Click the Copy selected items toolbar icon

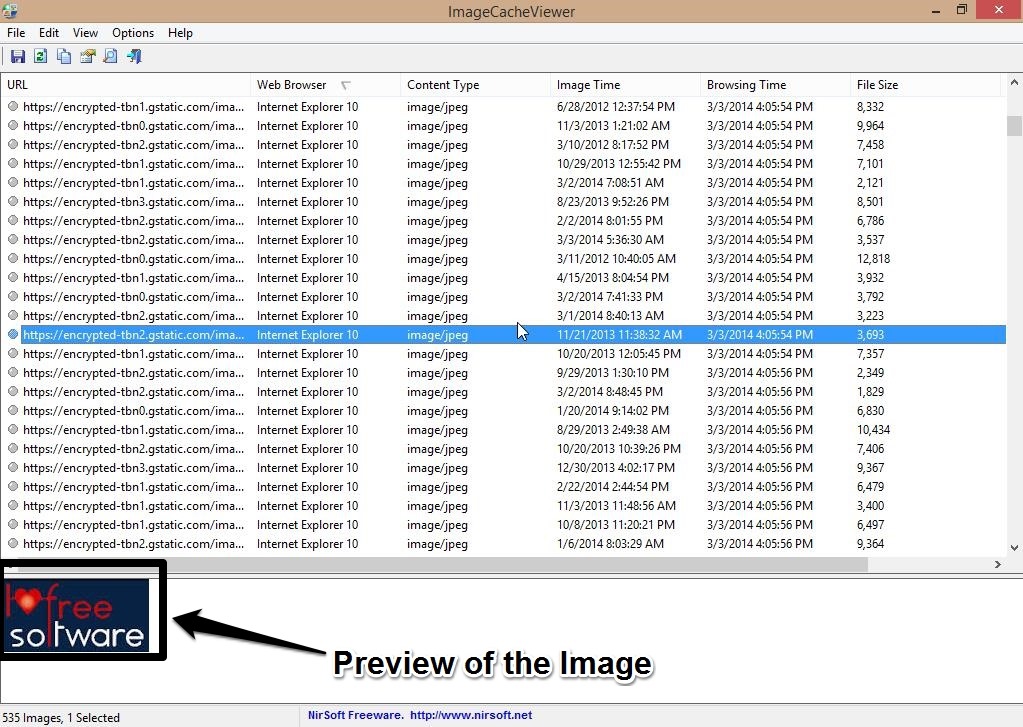64,57
